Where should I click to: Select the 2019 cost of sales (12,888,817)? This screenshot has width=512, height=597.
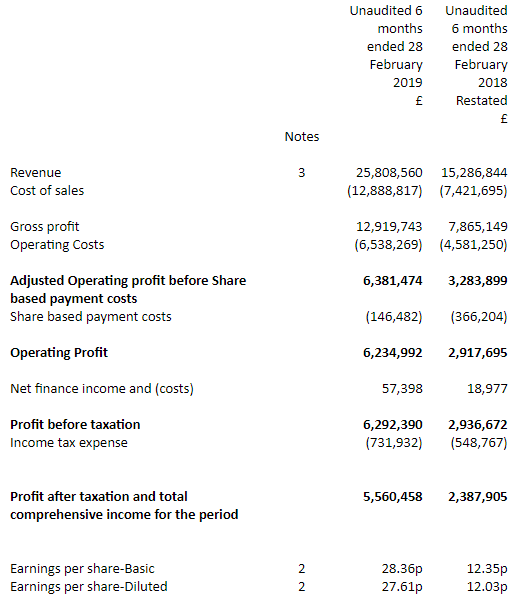pos(384,191)
